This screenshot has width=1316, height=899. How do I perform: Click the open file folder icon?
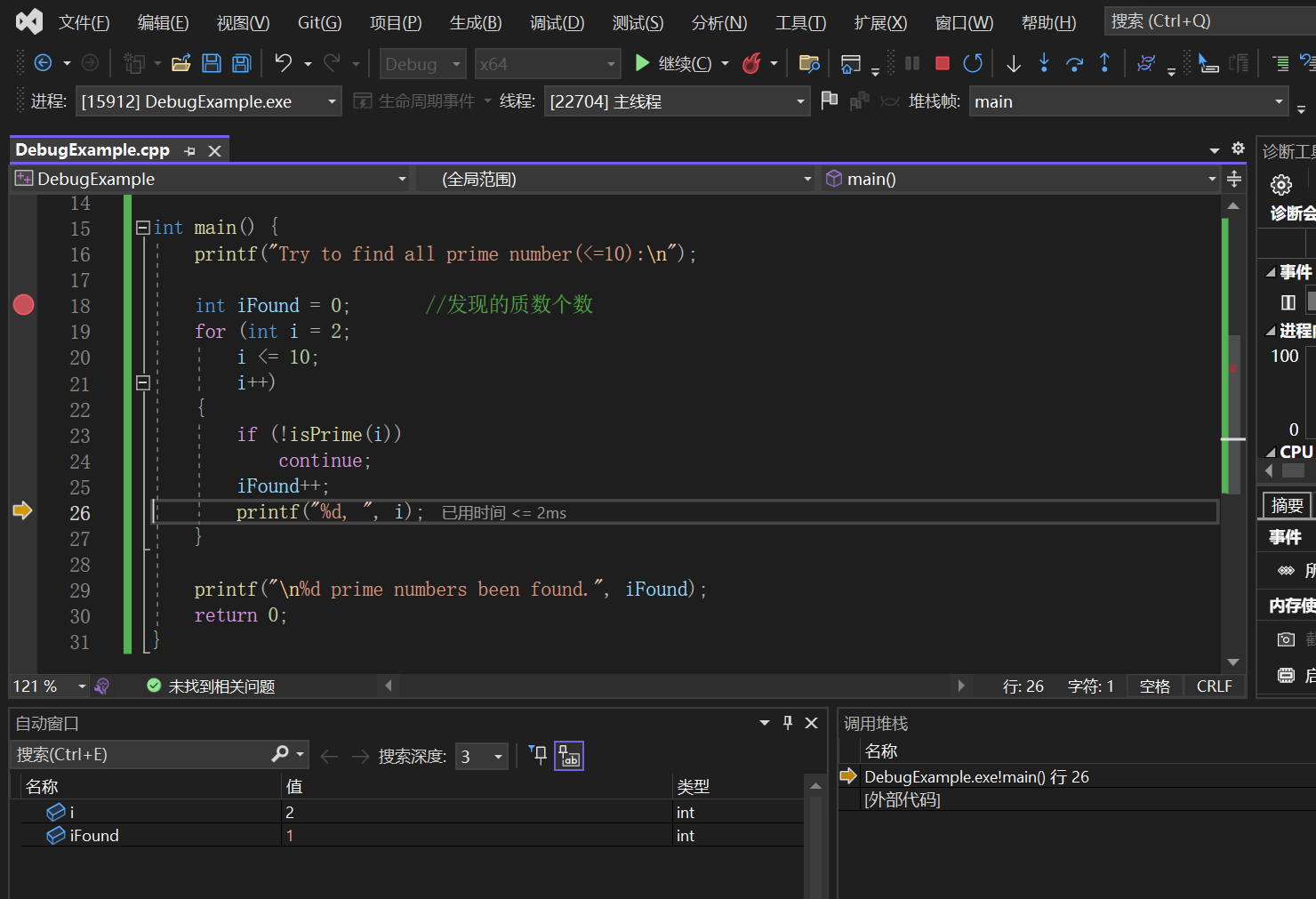click(181, 63)
